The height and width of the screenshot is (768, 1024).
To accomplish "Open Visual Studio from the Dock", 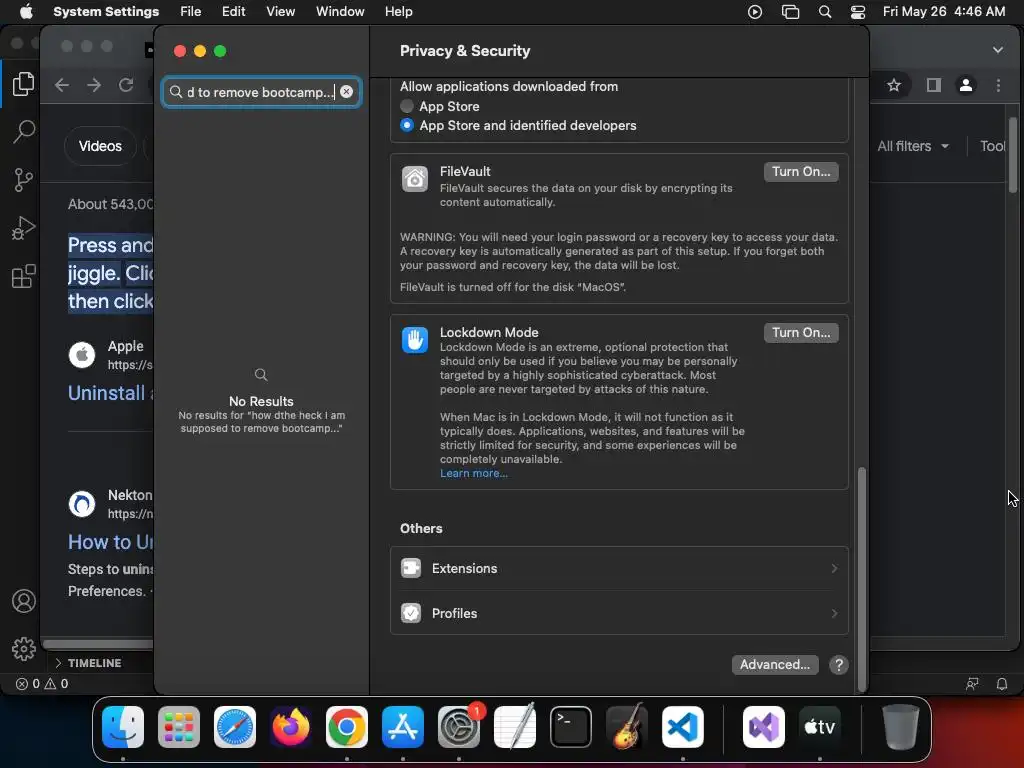I will pyautogui.click(x=763, y=727).
